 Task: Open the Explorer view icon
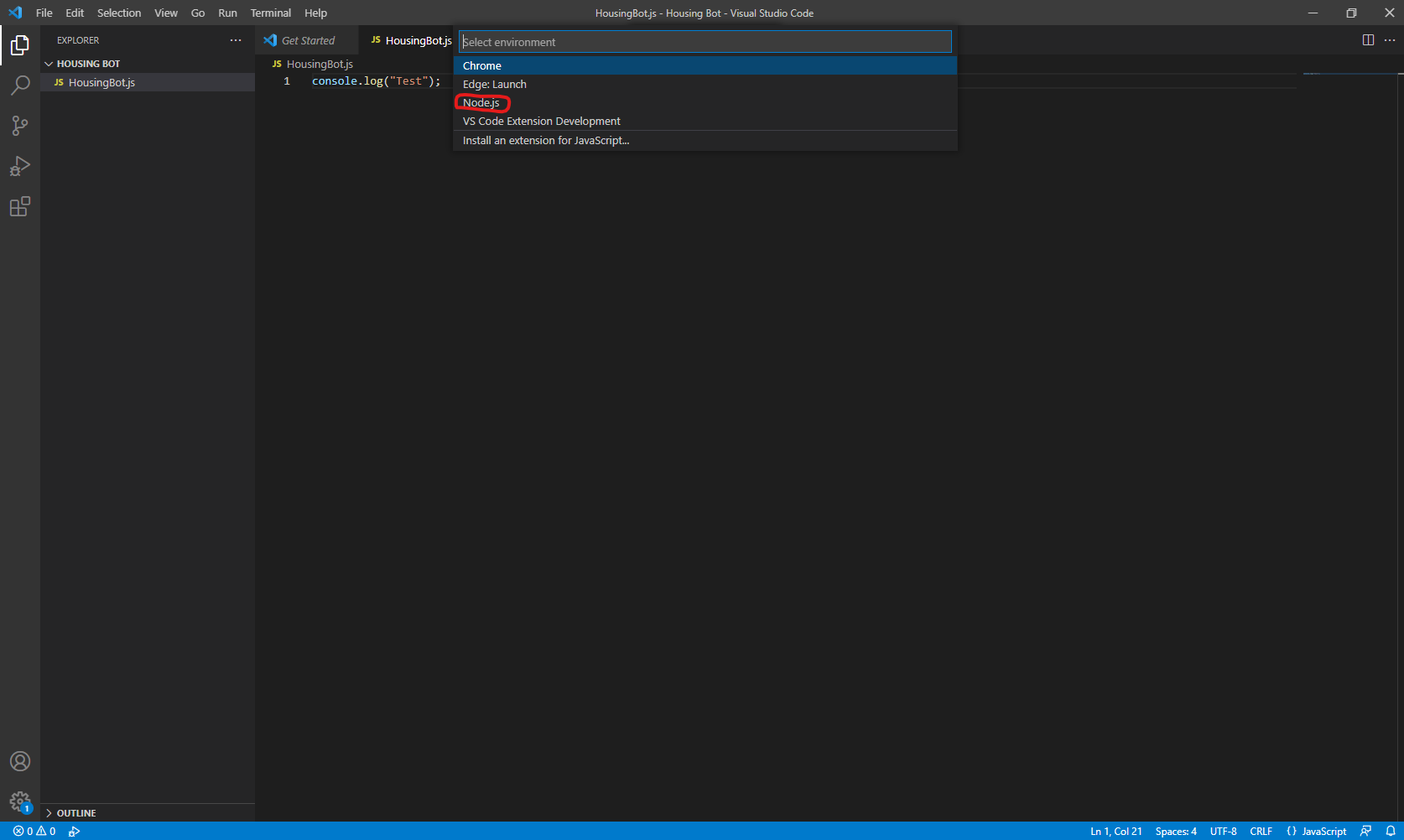pos(20,45)
